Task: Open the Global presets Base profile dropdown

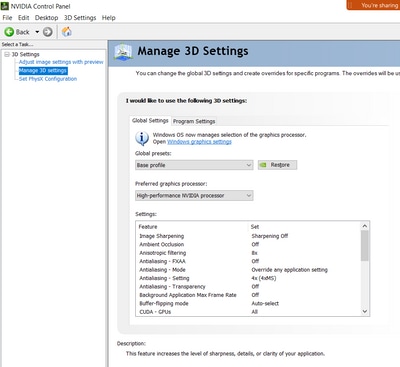Action: point(194,165)
